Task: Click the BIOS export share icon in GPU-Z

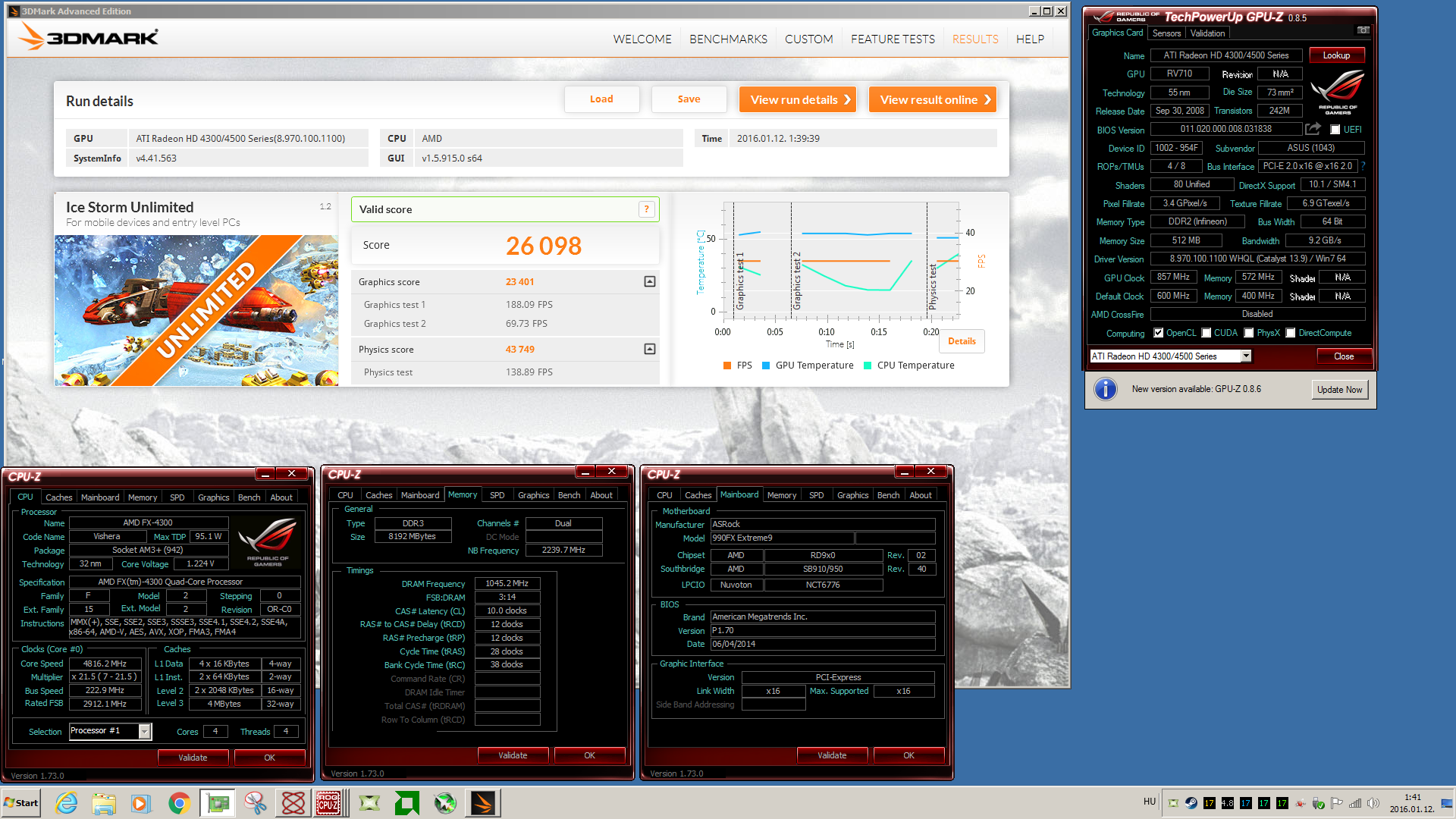Action: 1313,129
